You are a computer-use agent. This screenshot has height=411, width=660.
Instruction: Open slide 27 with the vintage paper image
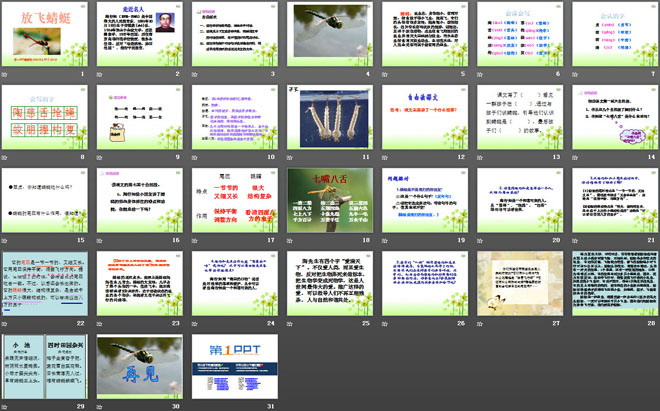pyautogui.click(x=517, y=287)
